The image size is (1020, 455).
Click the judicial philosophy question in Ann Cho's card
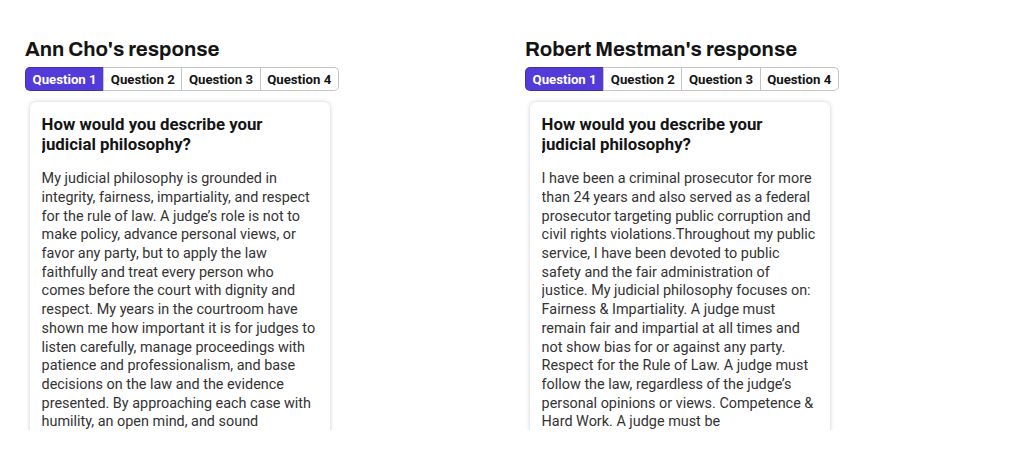(152, 134)
